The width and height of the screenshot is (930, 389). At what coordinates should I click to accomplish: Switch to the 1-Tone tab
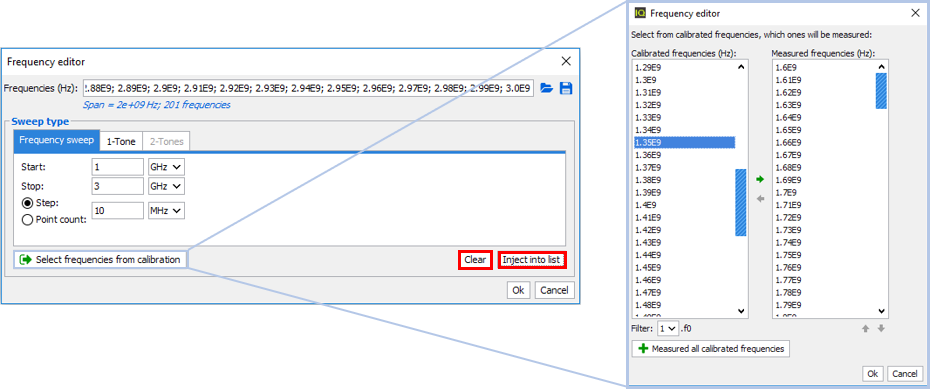click(121, 141)
